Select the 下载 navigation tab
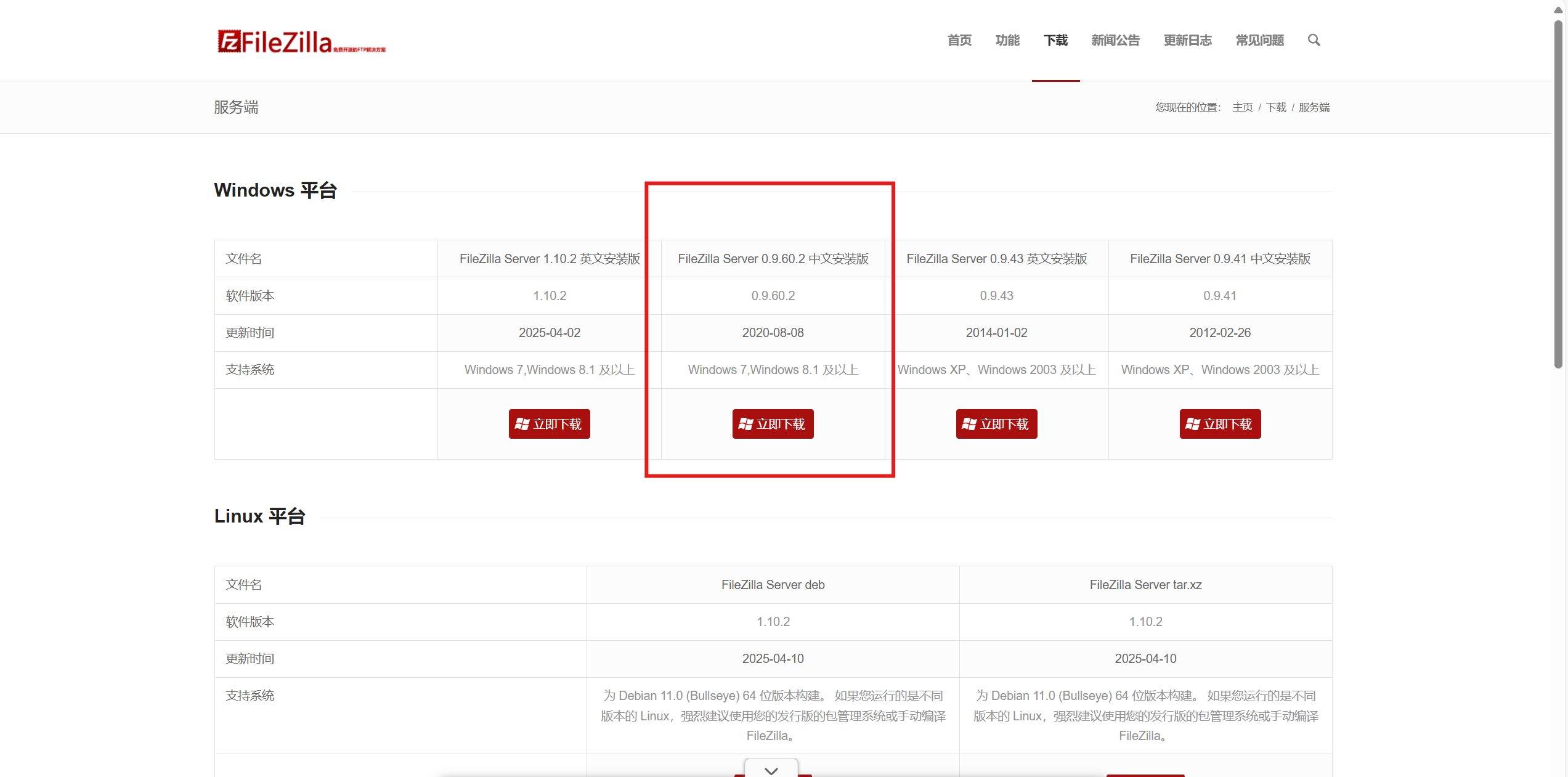Image resolution: width=1568 pixels, height=777 pixels. click(x=1055, y=41)
